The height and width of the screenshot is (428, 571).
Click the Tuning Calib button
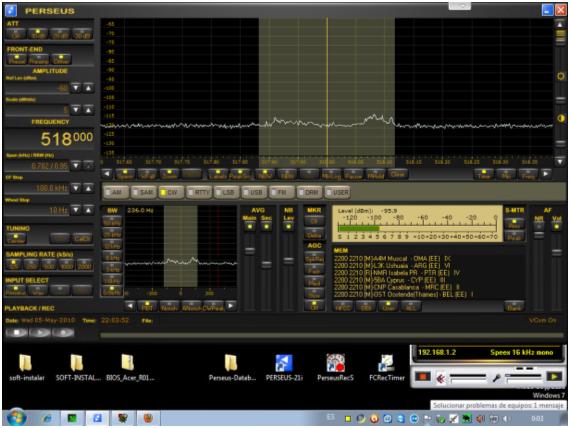click(x=82, y=238)
